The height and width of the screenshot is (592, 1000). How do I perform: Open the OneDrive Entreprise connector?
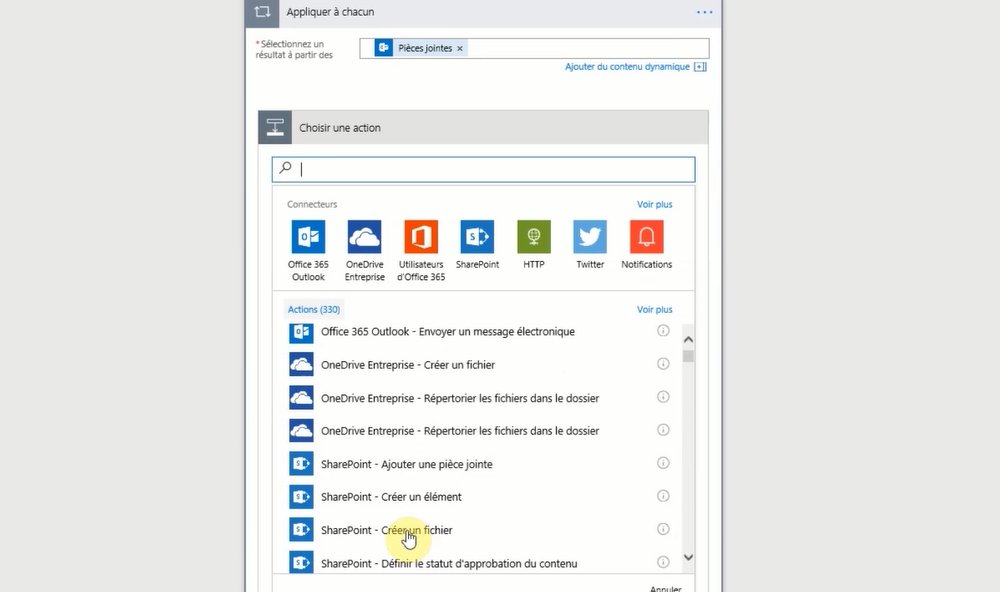[x=365, y=237]
